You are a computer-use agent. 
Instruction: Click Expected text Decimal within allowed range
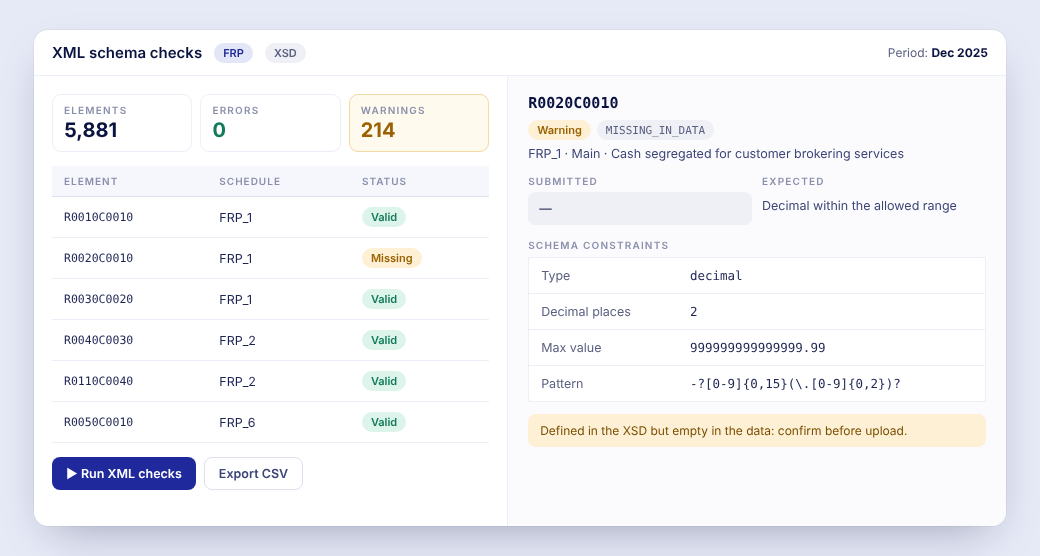[x=859, y=206]
